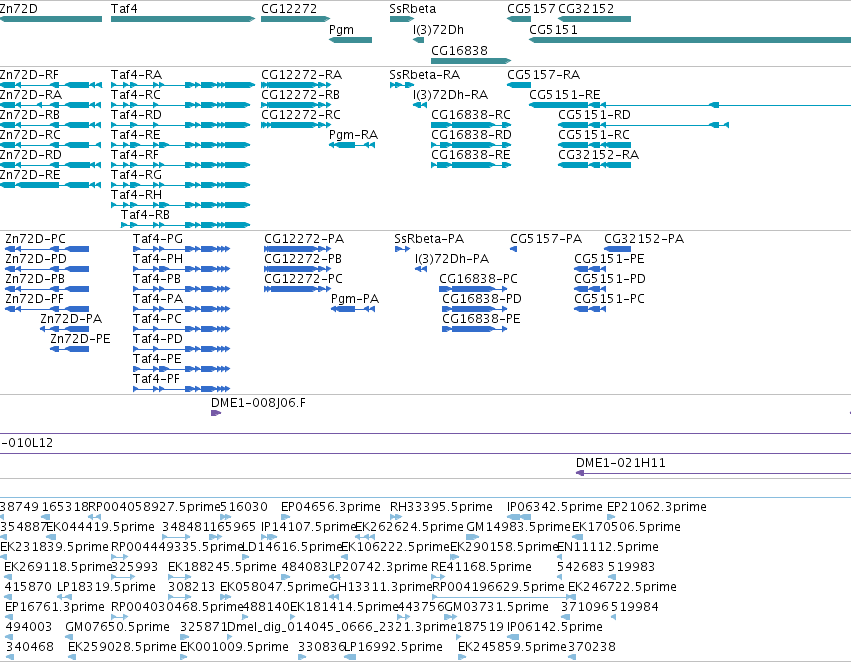Select the CG5157 gene label
Viewport: 851px width, 662px height.
click(x=531, y=9)
